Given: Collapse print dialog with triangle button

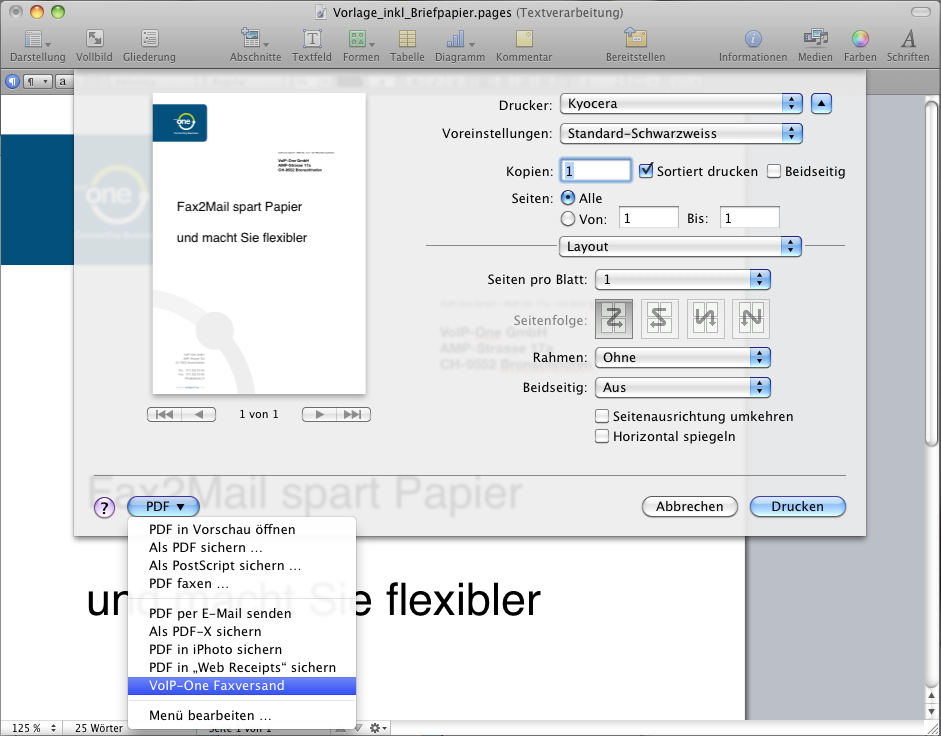Looking at the screenshot, I should [821, 103].
